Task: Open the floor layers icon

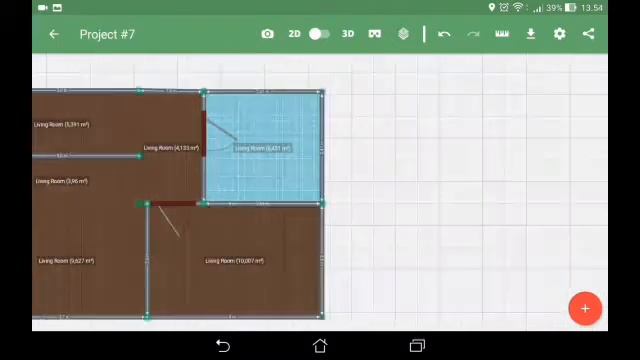Action: coord(403,34)
